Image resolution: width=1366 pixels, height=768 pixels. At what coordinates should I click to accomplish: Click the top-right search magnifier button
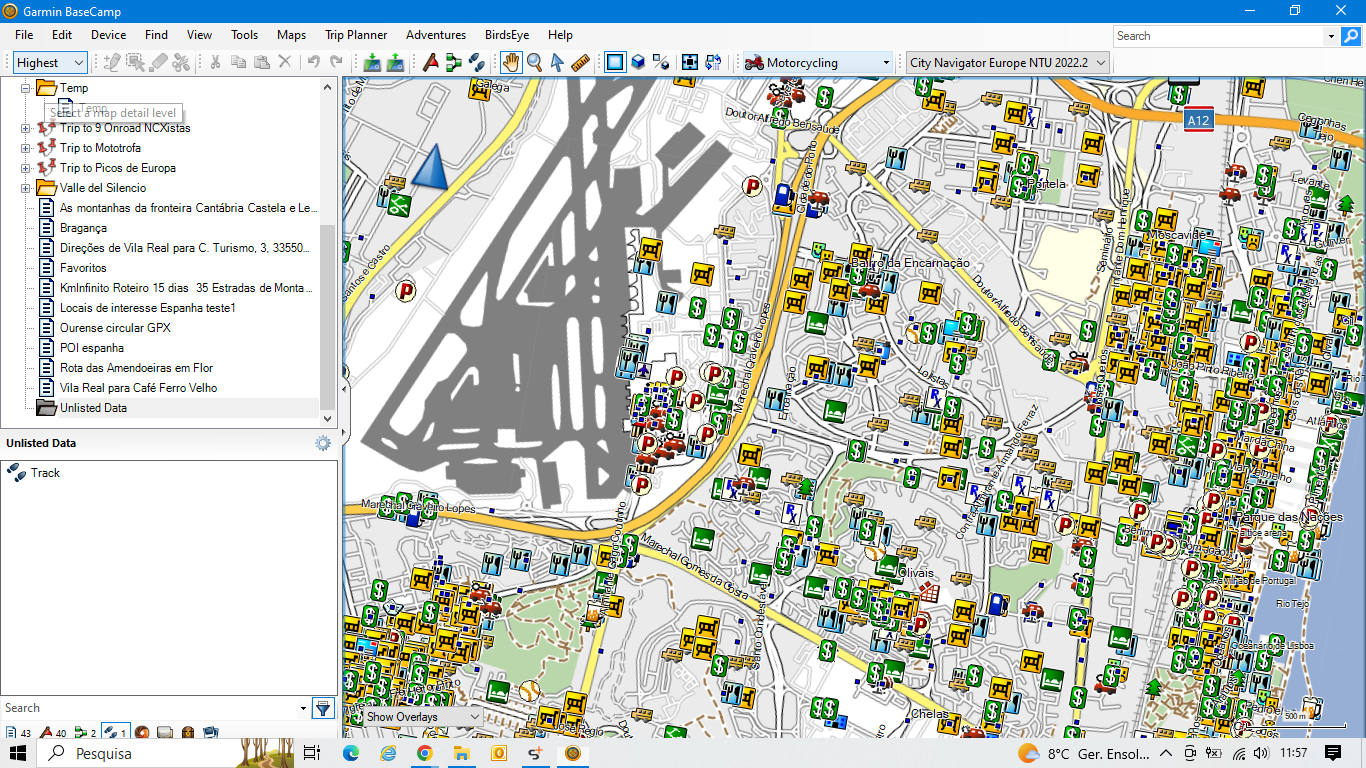click(x=1350, y=36)
